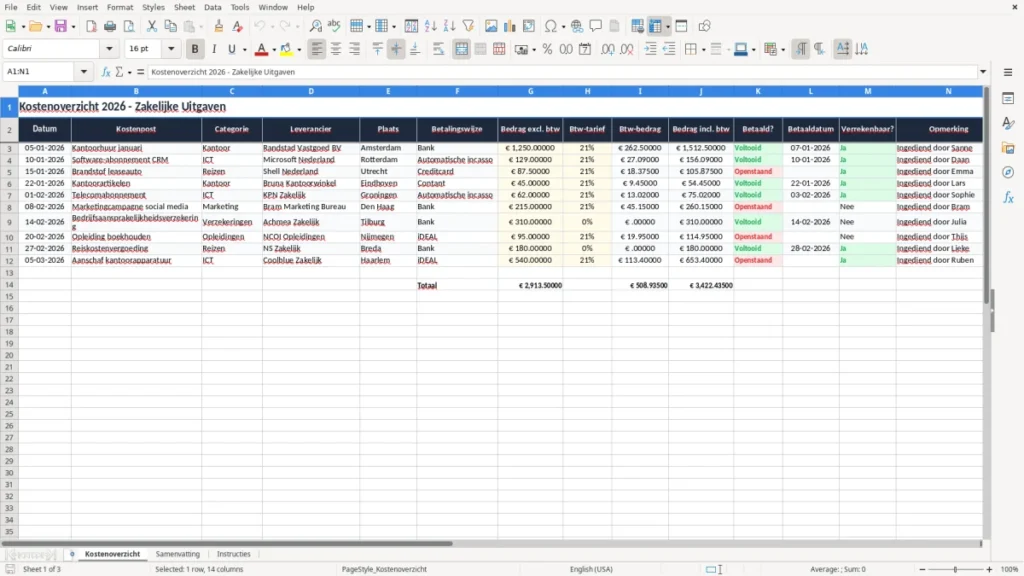Save the document with the Save icon

click(60, 26)
